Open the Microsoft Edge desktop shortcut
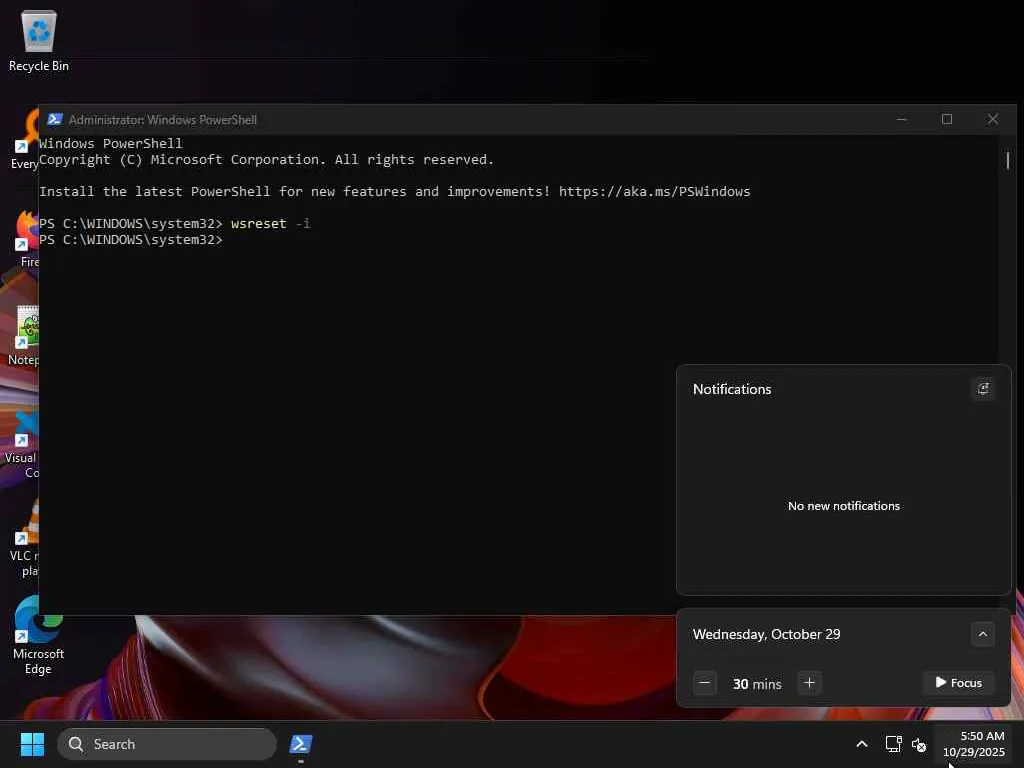 38,635
